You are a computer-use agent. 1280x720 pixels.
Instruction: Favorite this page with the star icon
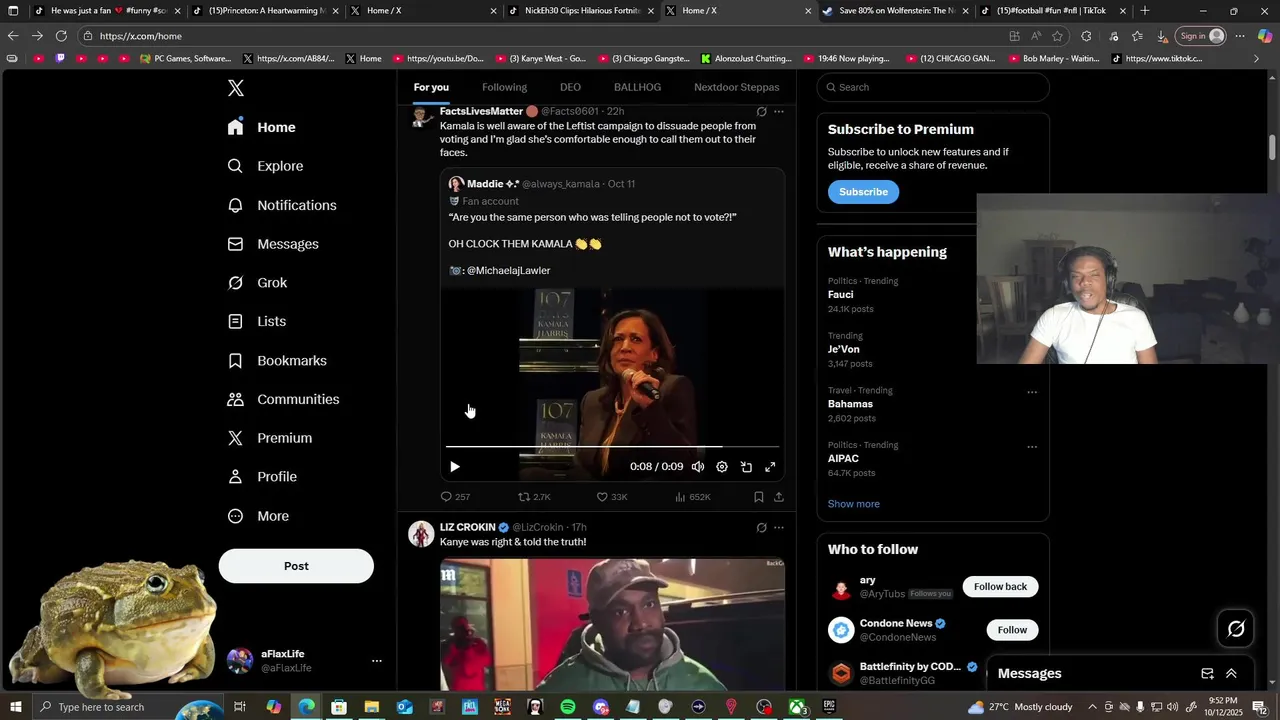tap(1057, 36)
